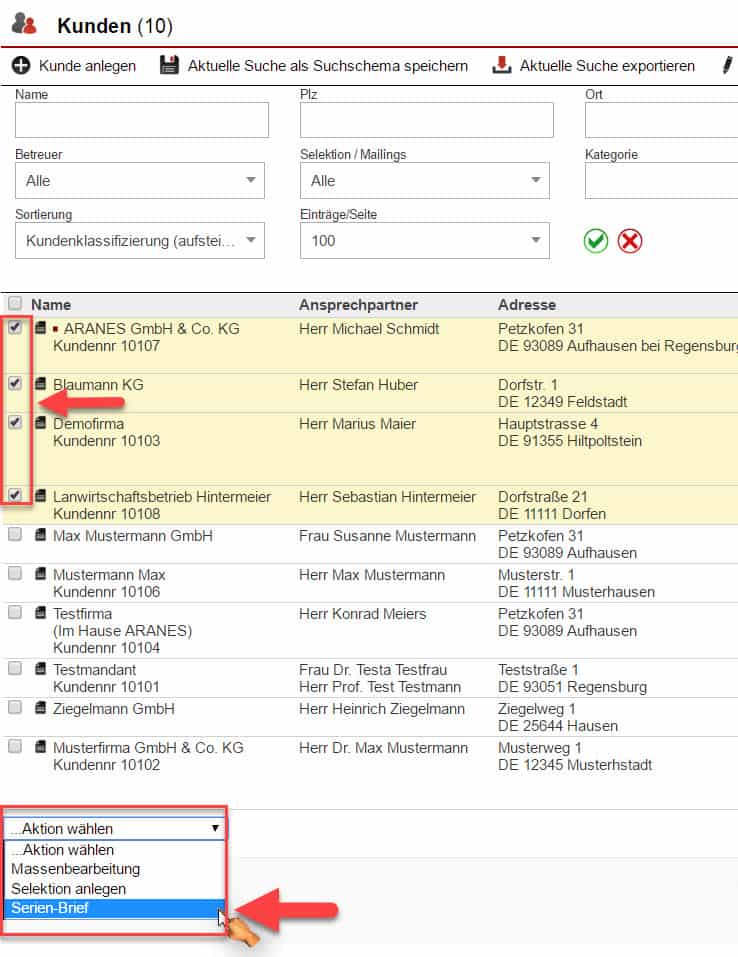
Task: Open the Testmandant customer entry
Action: pos(94,670)
